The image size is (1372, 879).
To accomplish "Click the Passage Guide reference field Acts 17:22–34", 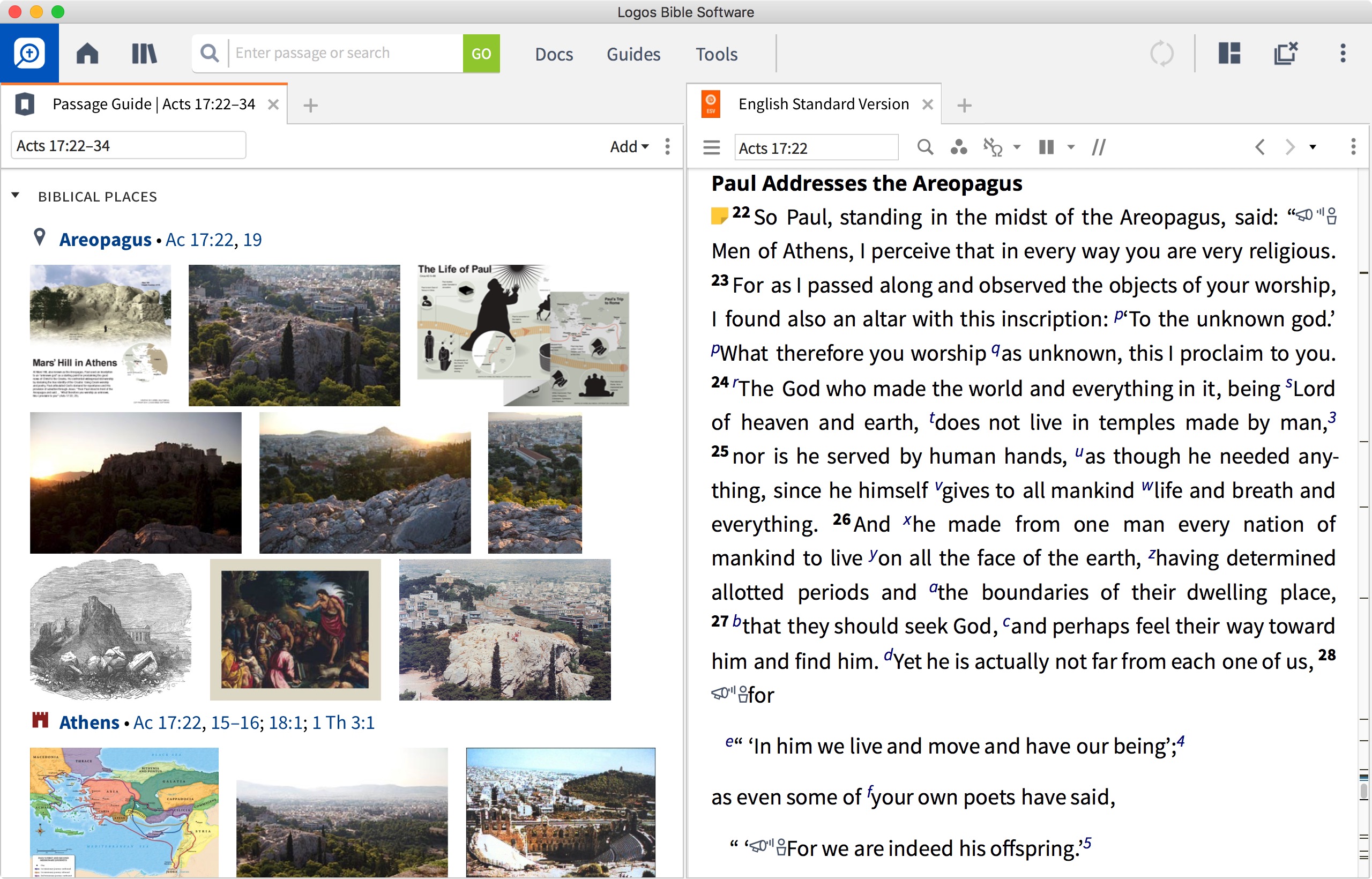I will (129, 146).
